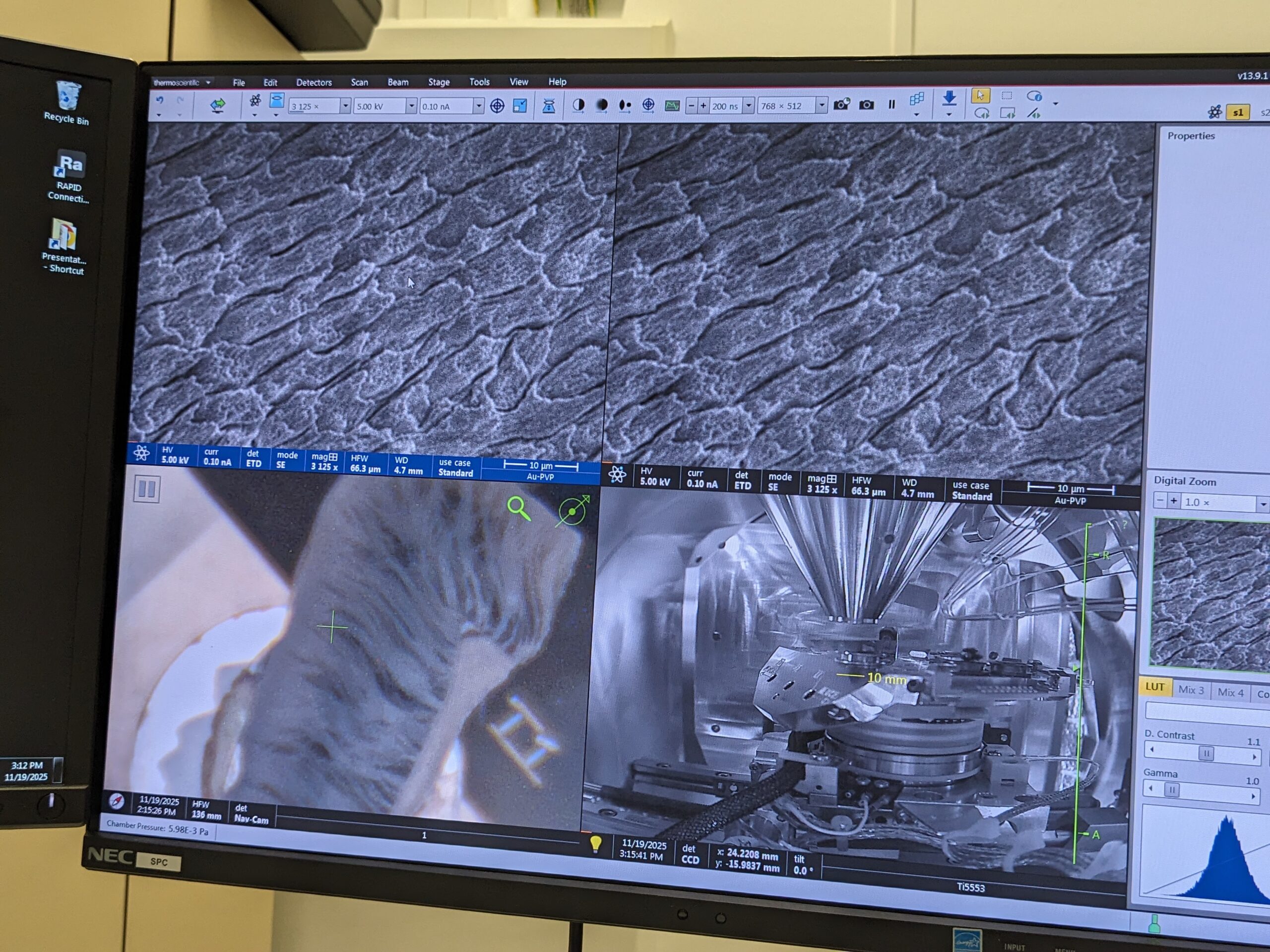Increase dwell time with plus button
The width and height of the screenshot is (1270, 952).
coord(703,106)
